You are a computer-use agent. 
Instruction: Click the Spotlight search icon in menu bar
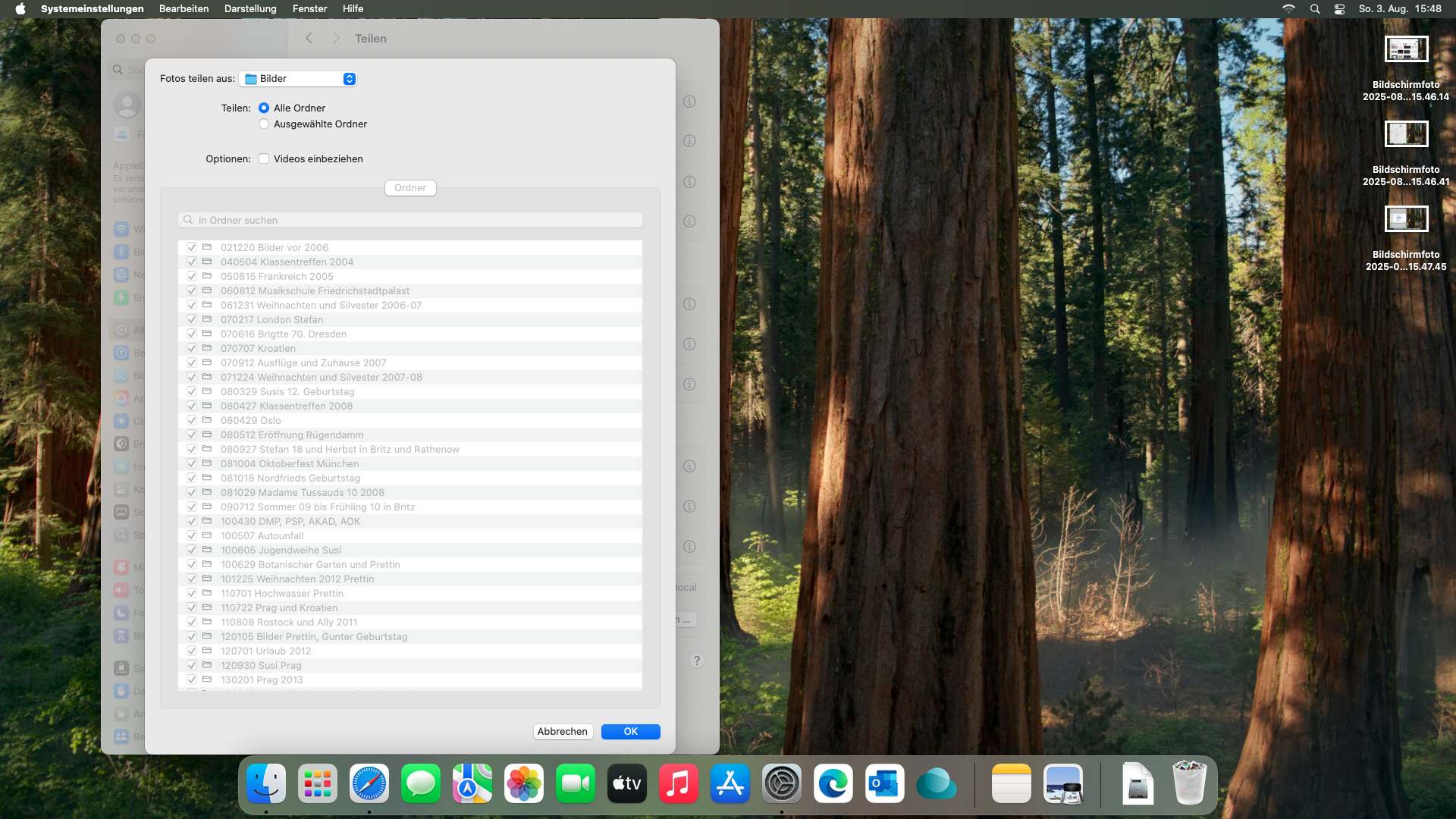coord(1315,9)
